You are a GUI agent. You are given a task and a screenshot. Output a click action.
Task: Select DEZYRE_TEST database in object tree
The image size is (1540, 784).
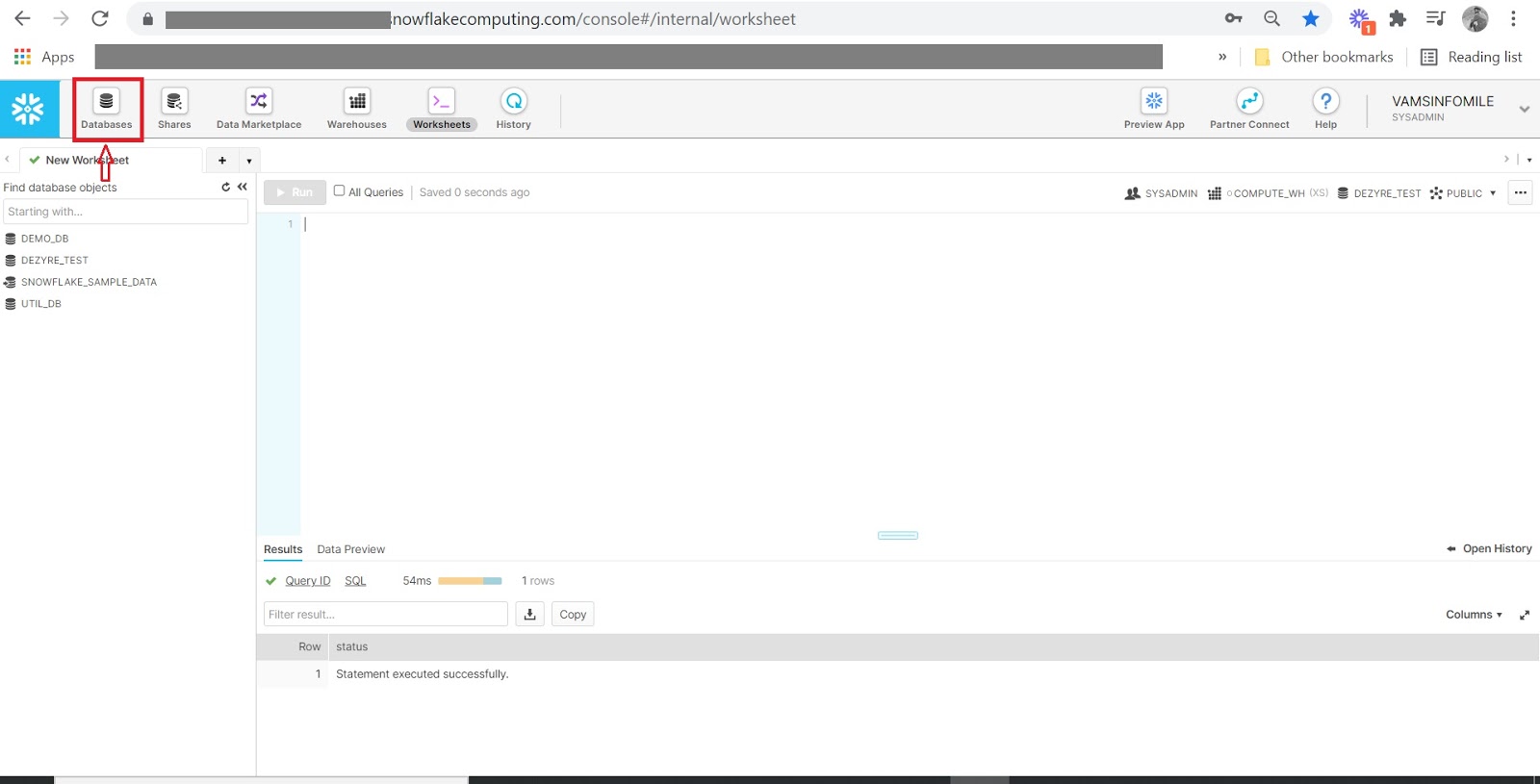(54, 261)
